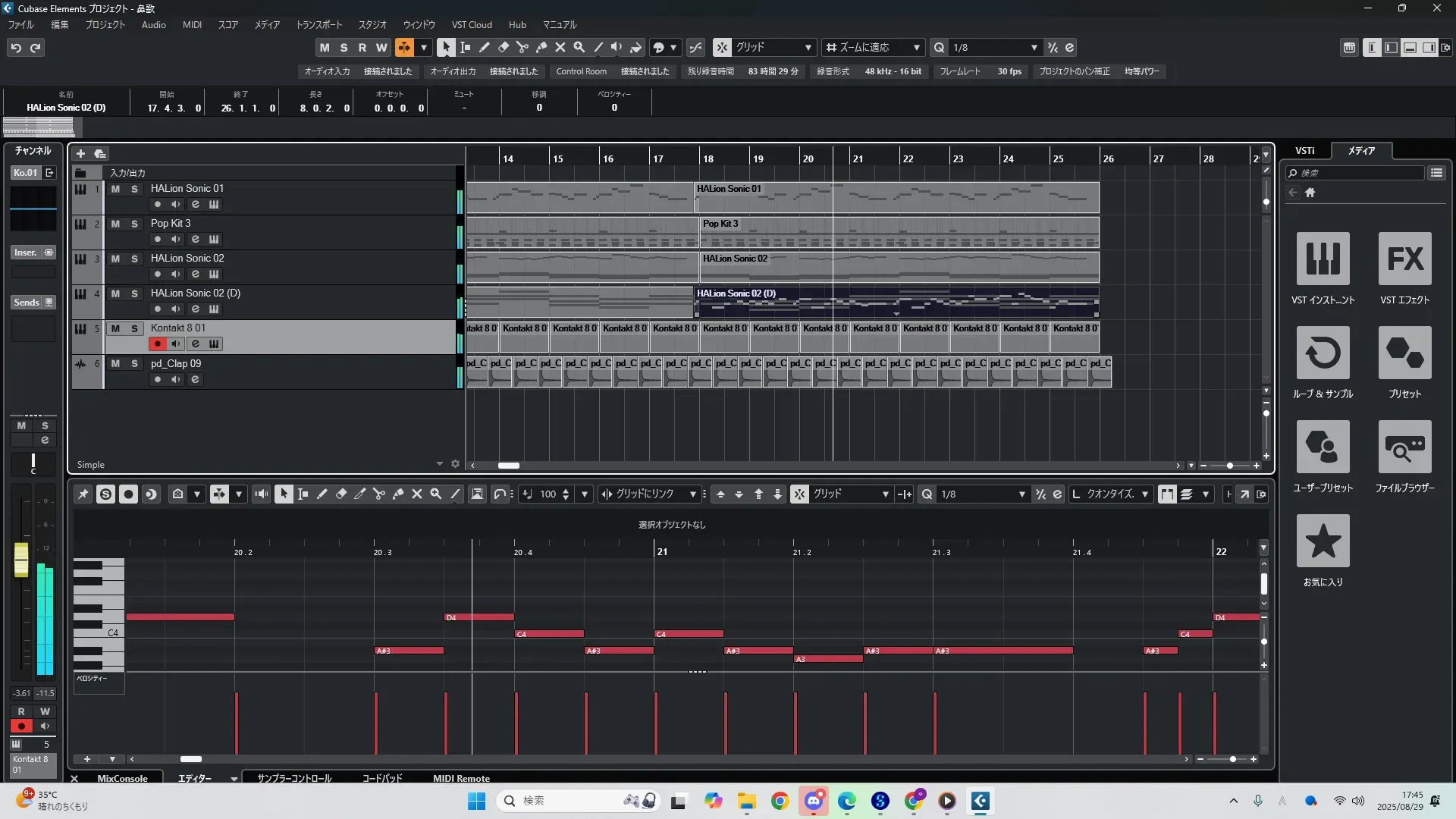
Task: Select the Draw pencil tool in main toolbar
Action: tap(484, 47)
